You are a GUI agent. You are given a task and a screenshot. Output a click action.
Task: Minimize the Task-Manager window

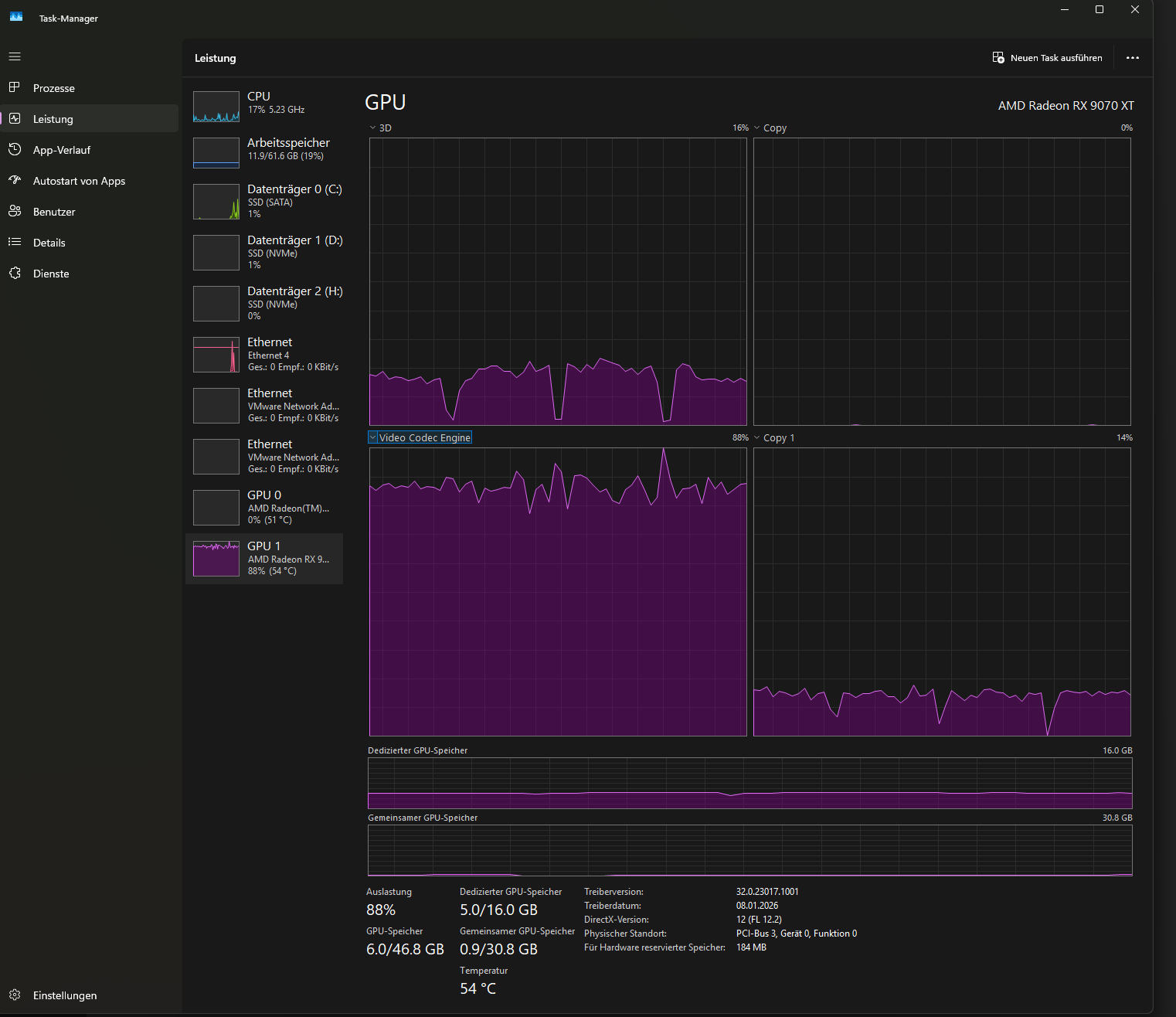coord(1064,9)
